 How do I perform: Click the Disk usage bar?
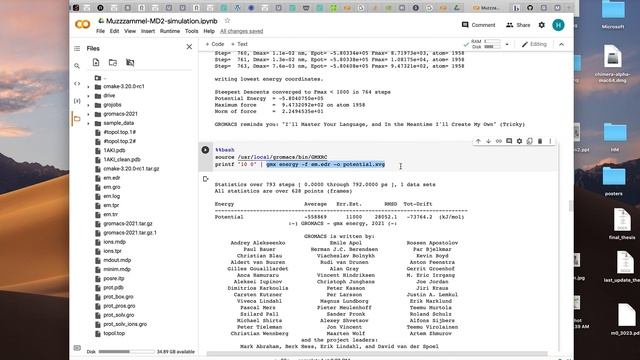127,351
